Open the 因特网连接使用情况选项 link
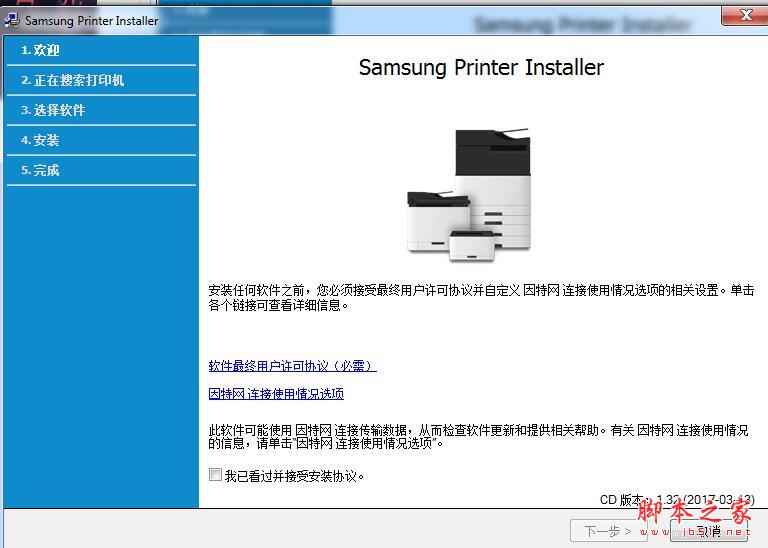768x548 pixels. coord(276,394)
